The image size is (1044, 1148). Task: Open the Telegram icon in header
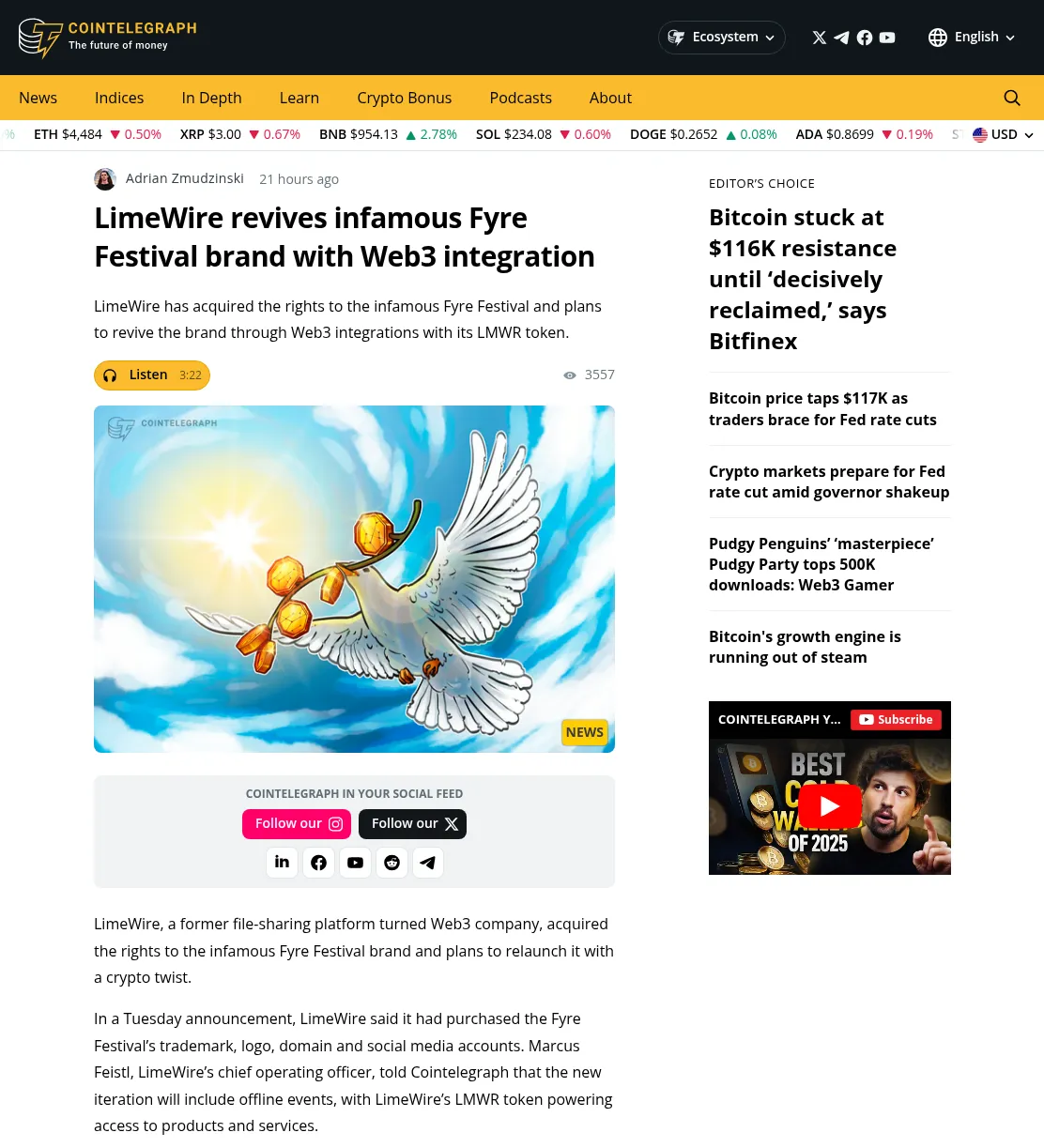click(842, 38)
